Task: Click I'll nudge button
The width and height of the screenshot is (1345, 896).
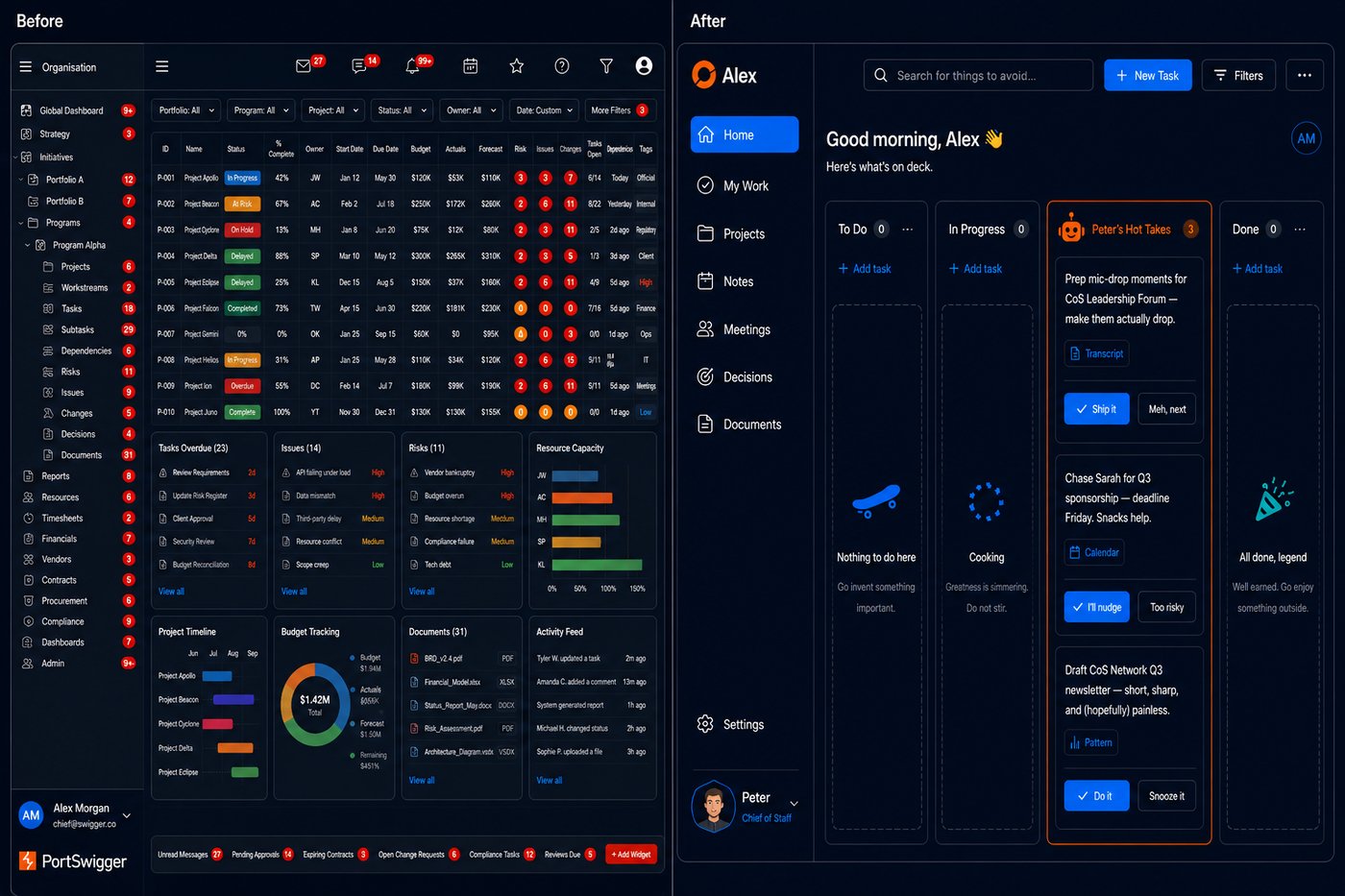Action: (x=1099, y=607)
